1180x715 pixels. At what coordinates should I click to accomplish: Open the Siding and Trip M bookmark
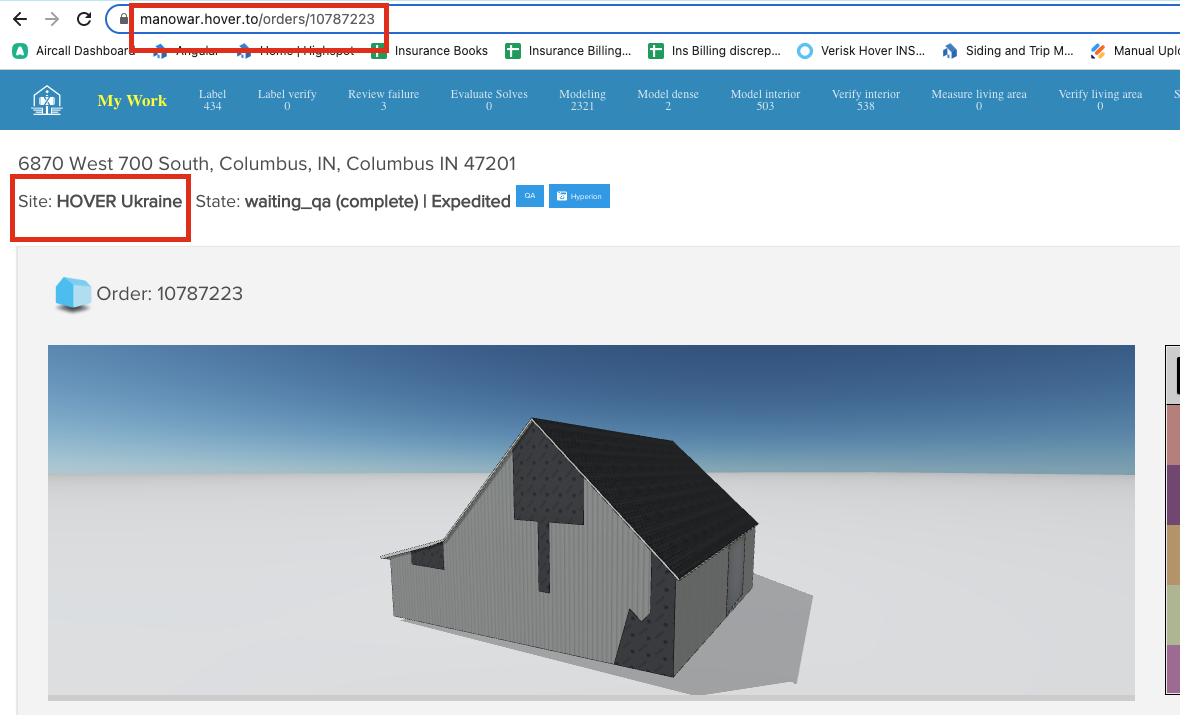coord(1008,50)
